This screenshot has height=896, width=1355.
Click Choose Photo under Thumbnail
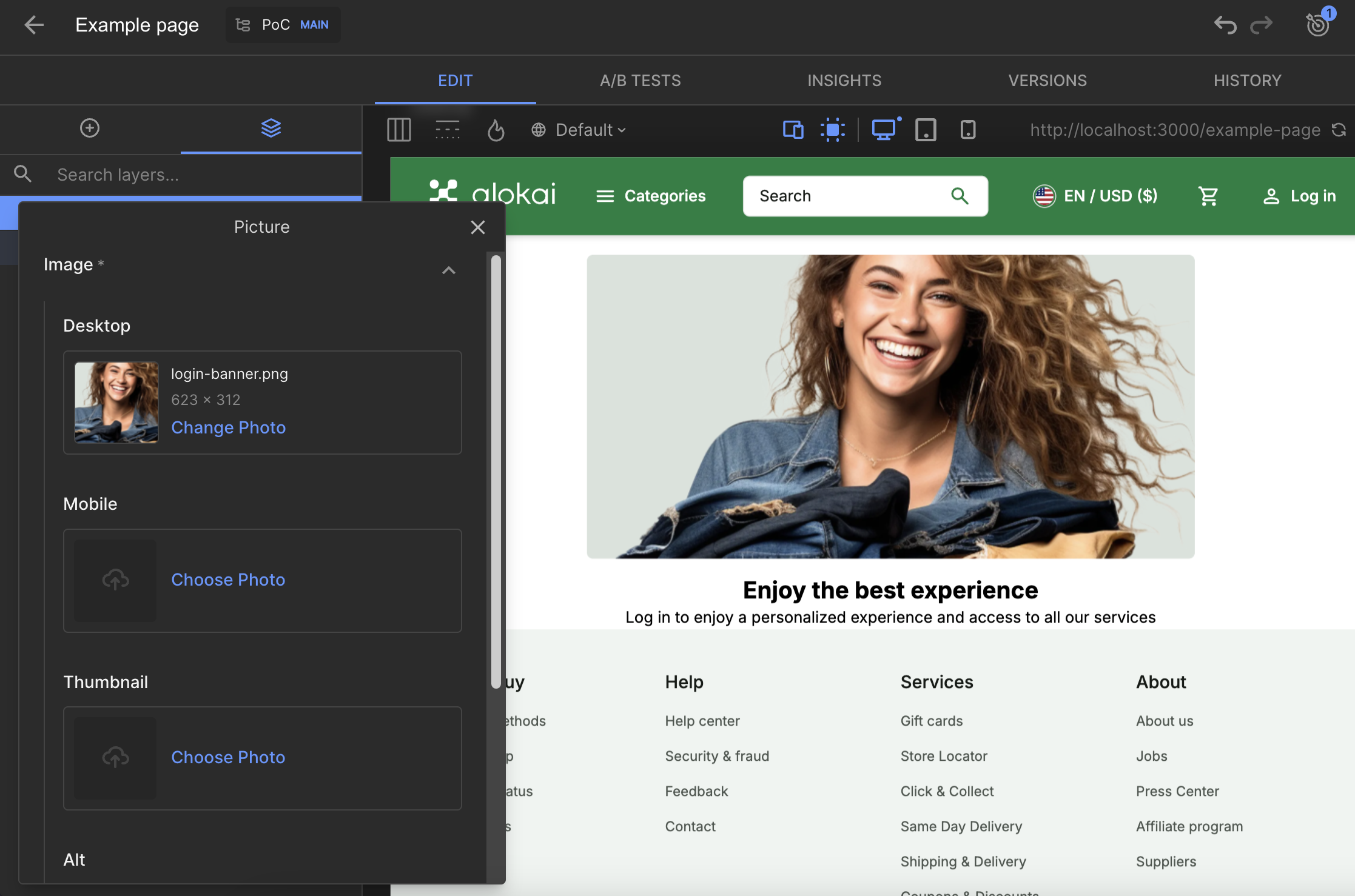coord(228,757)
